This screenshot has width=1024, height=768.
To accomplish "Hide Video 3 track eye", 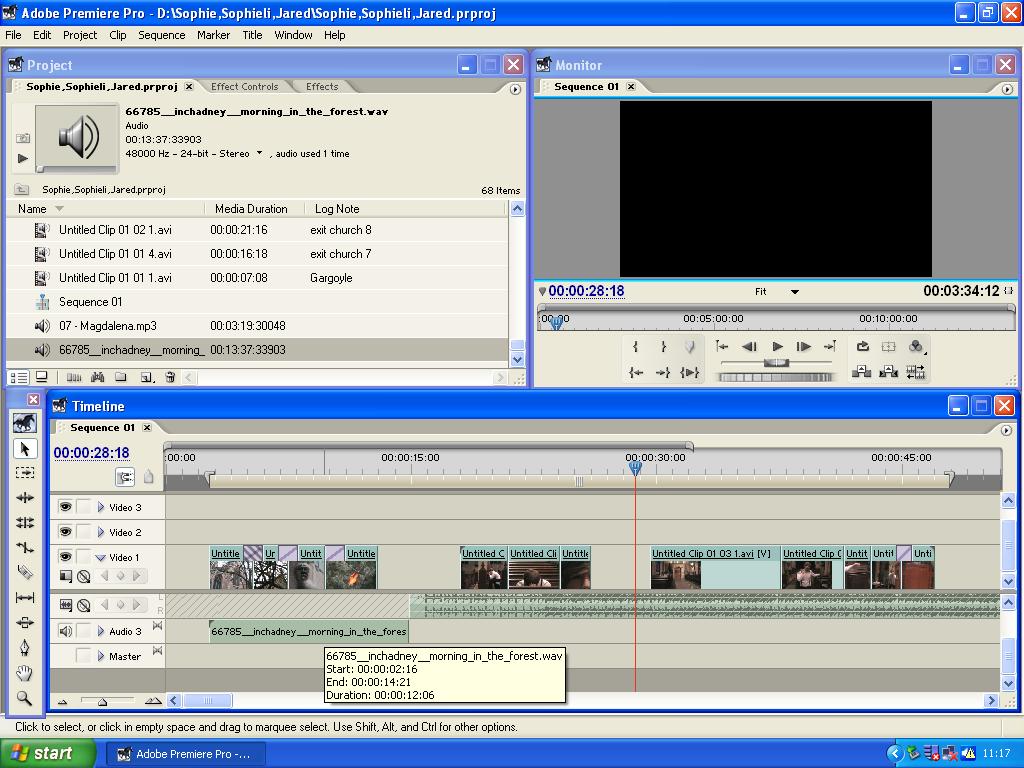I will 65,507.
